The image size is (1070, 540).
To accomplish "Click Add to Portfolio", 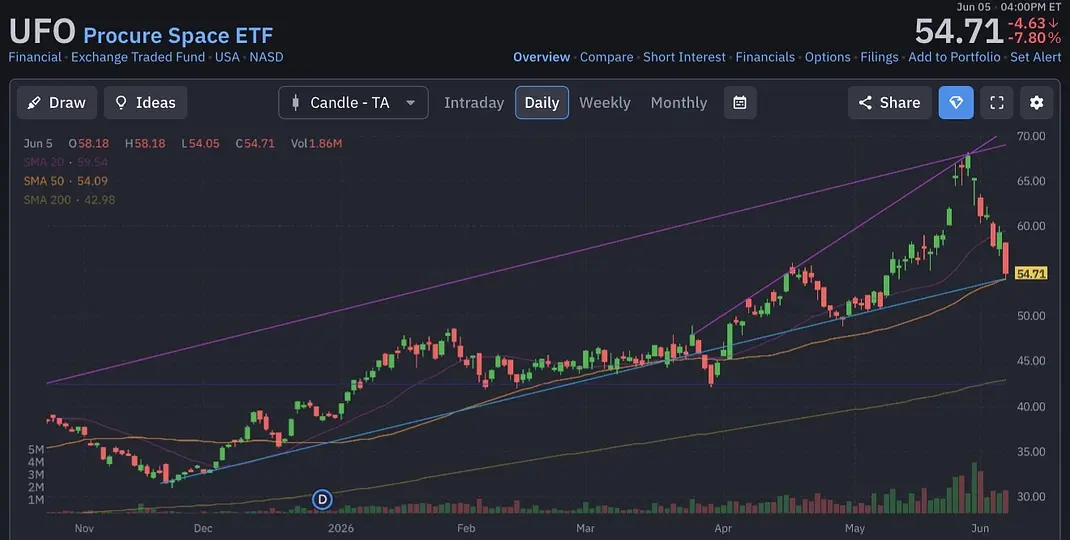I will click(x=954, y=57).
